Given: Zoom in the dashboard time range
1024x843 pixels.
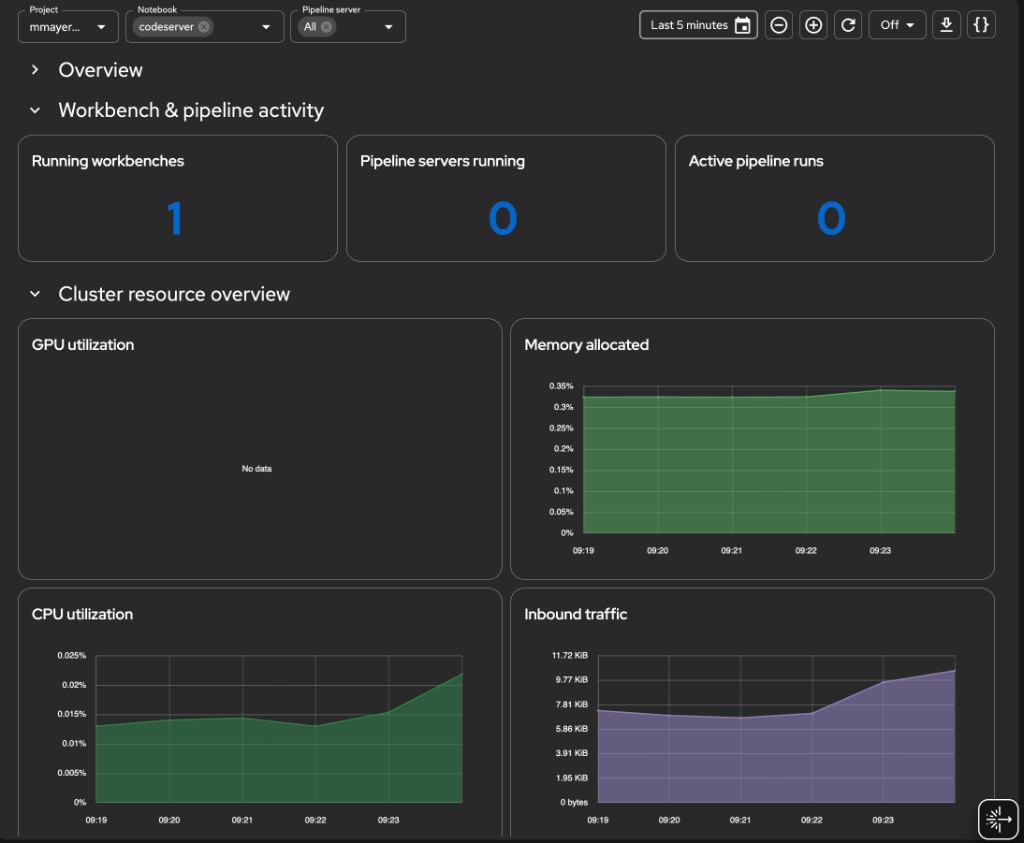Looking at the screenshot, I should pyautogui.click(x=813, y=24).
